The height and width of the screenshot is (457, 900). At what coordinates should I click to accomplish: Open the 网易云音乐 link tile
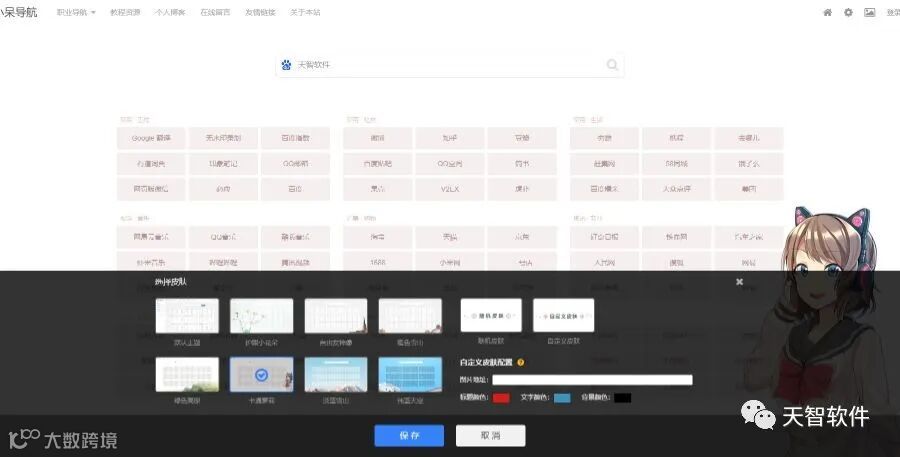tap(151, 237)
